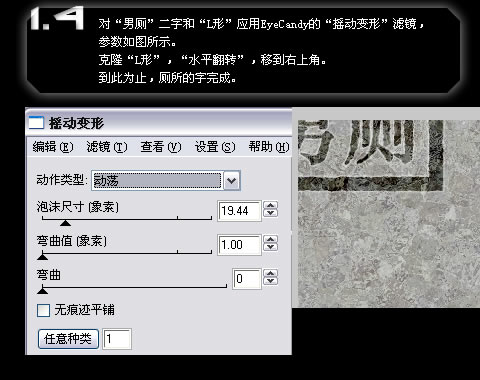The height and width of the screenshot is (380, 480).
Task: Increase 泡沫尺寸 value with up arrow
Action: tap(270, 206)
